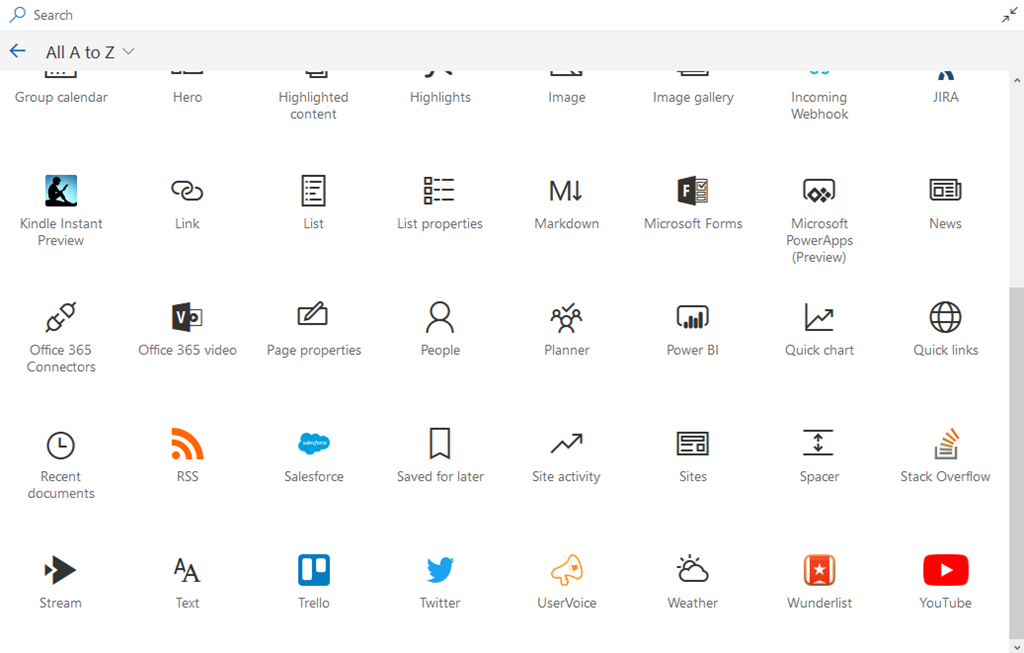The width and height of the screenshot is (1024, 653).
Task: Insert the Spacer web part
Action: [819, 444]
